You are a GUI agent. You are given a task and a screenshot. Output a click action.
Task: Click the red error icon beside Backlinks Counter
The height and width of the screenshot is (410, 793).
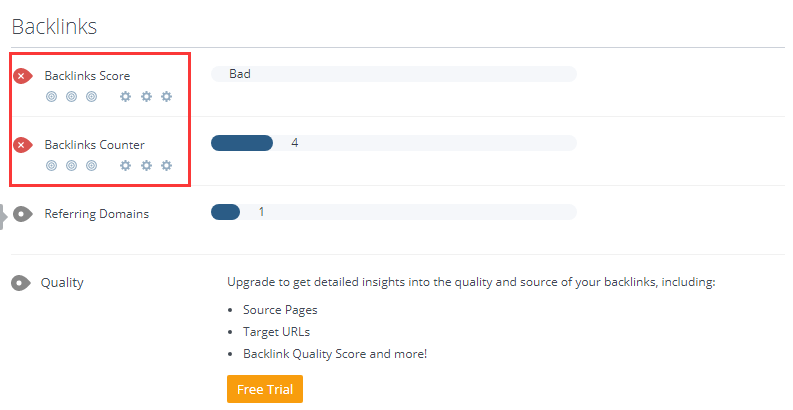[22, 145]
